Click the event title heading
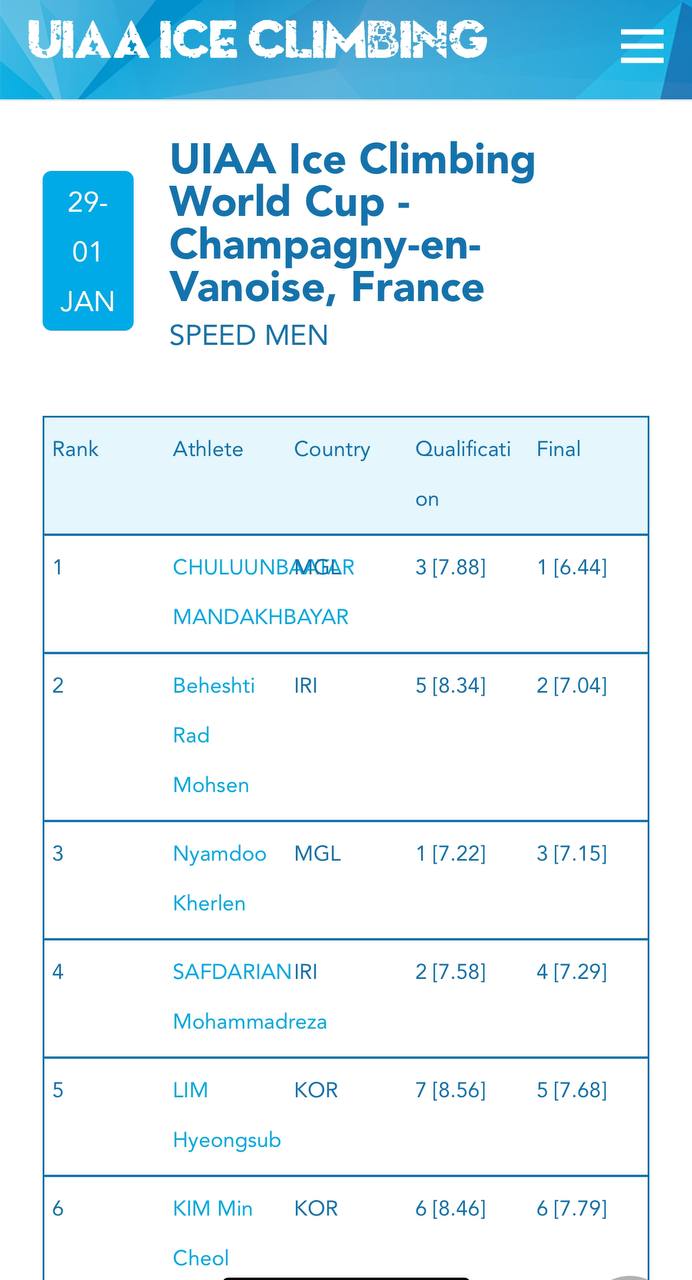The width and height of the screenshot is (692, 1280). pyautogui.click(x=352, y=223)
